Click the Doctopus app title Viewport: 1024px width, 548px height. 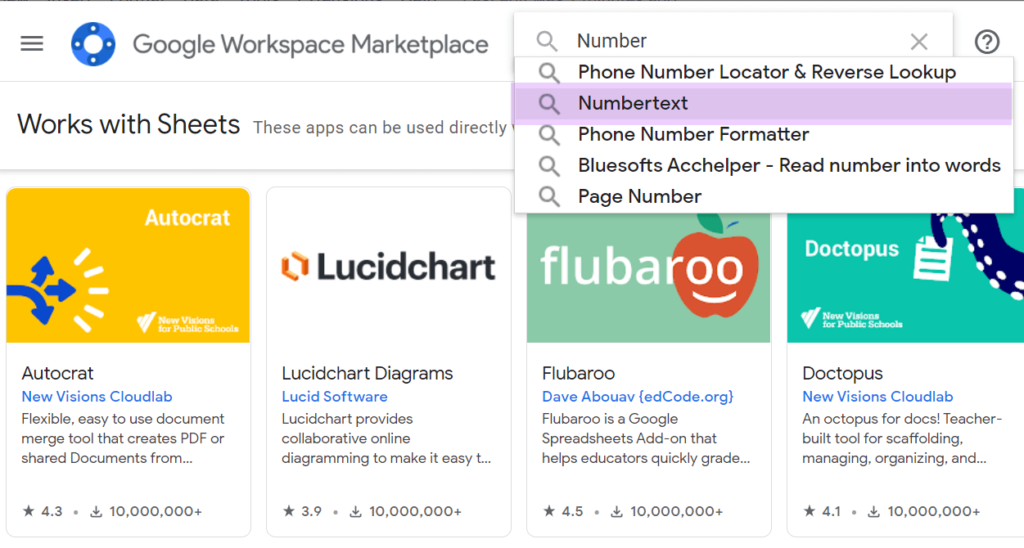coord(842,374)
